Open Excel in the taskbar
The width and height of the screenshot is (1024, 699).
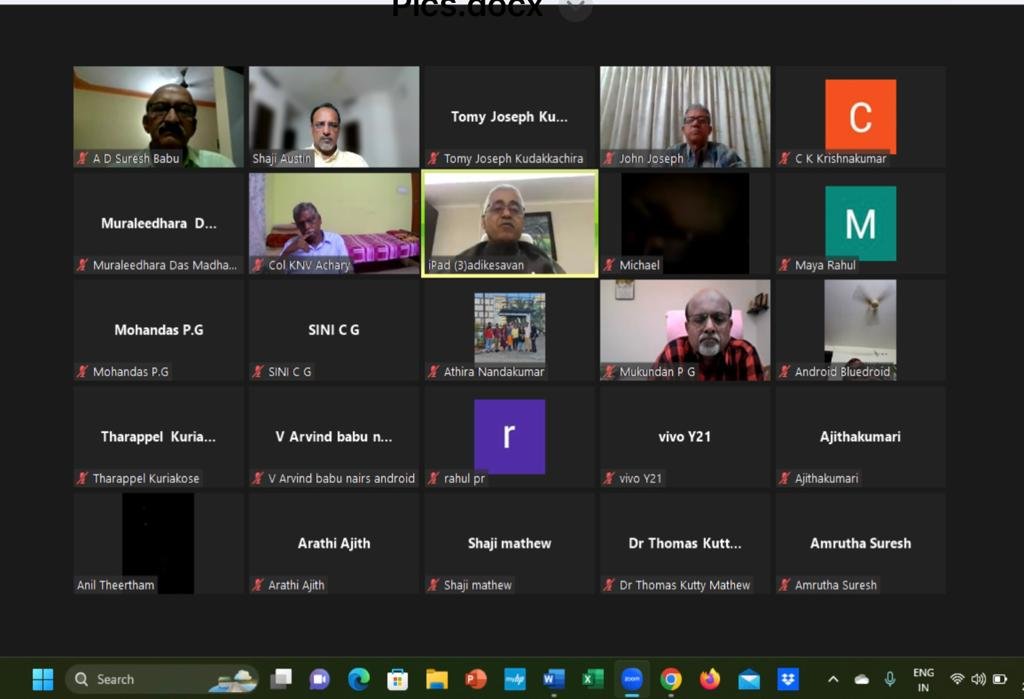click(x=593, y=679)
